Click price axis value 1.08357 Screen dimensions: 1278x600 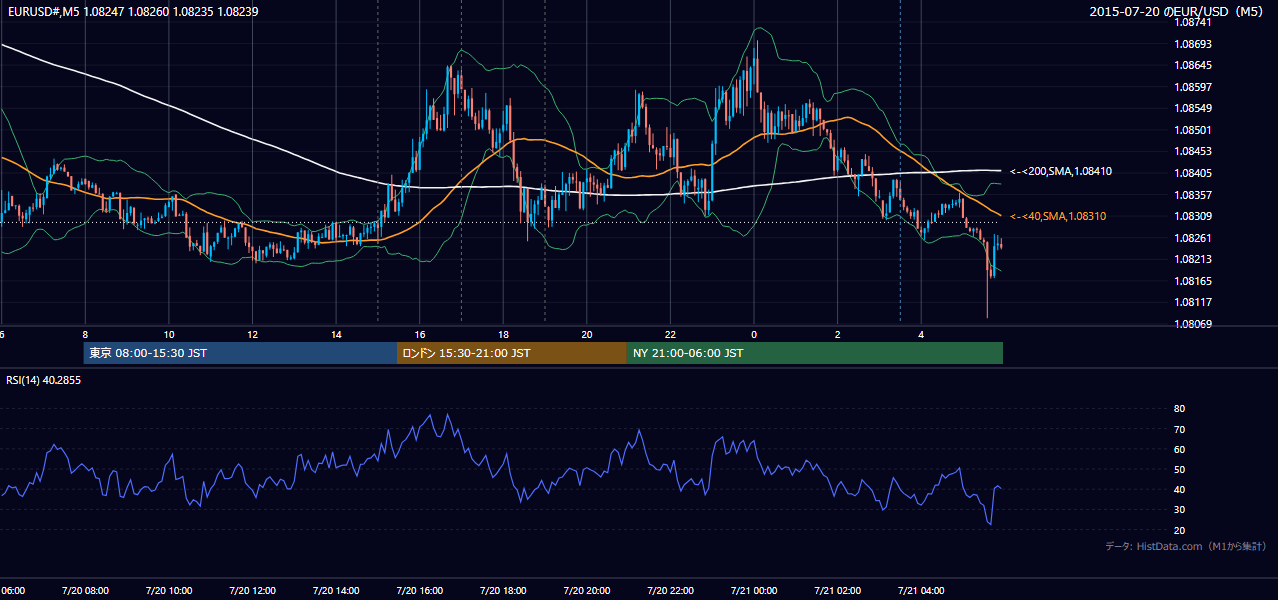[x=1194, y=195]
